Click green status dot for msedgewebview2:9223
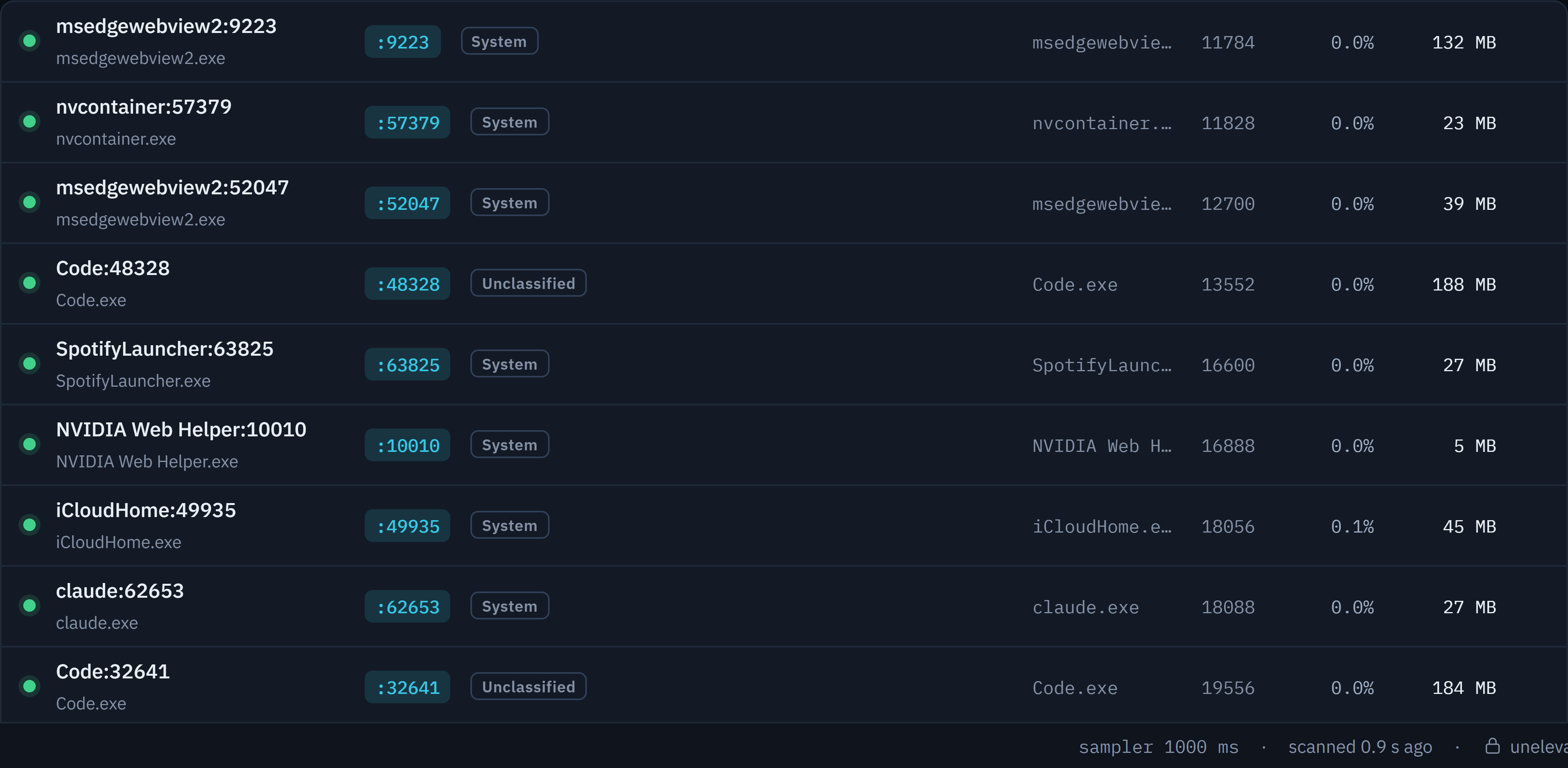 tap(29, 41)
